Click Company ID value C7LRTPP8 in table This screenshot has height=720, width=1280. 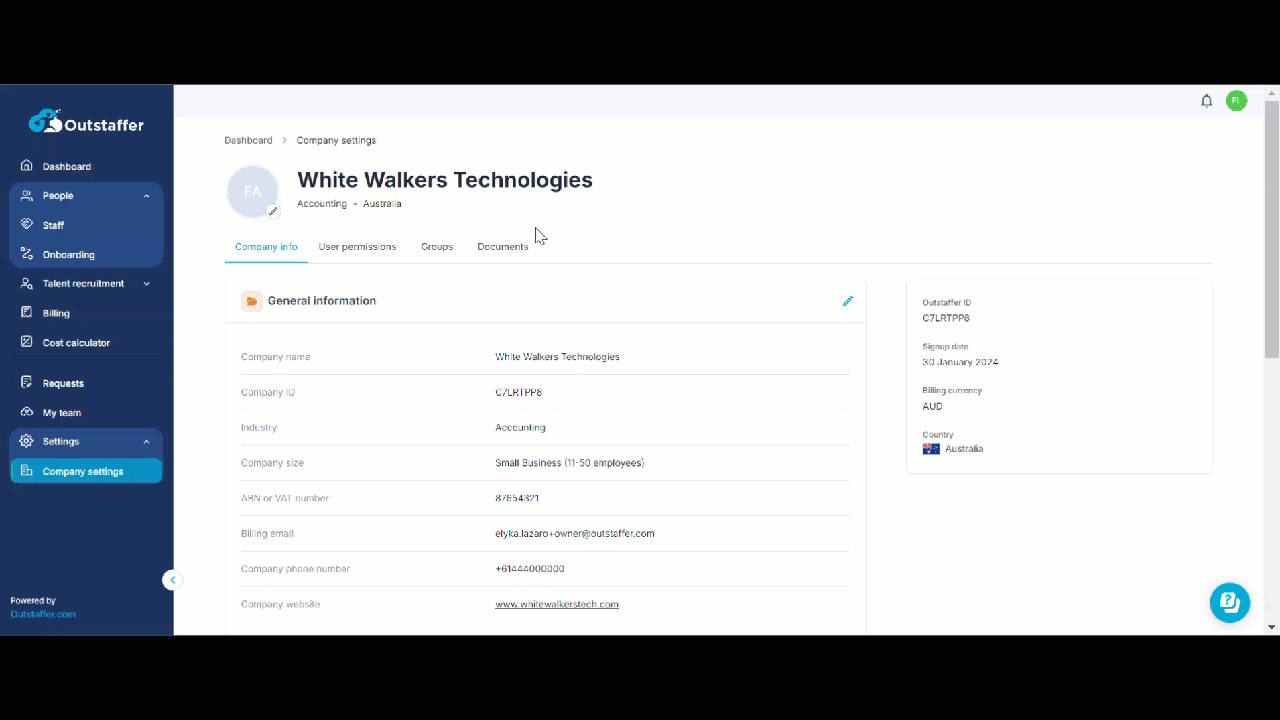tap(518, 392)
